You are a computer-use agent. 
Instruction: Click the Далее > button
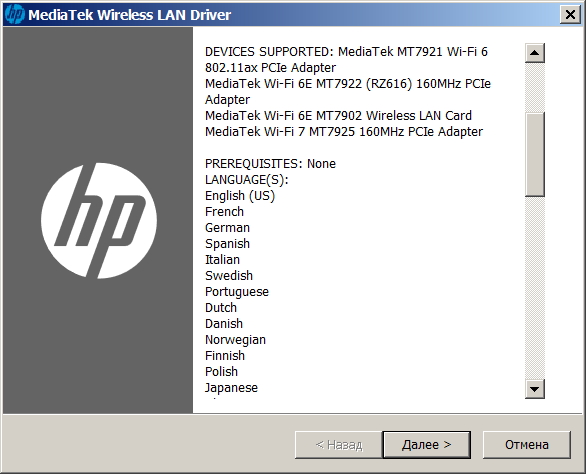tap(426, 445)
